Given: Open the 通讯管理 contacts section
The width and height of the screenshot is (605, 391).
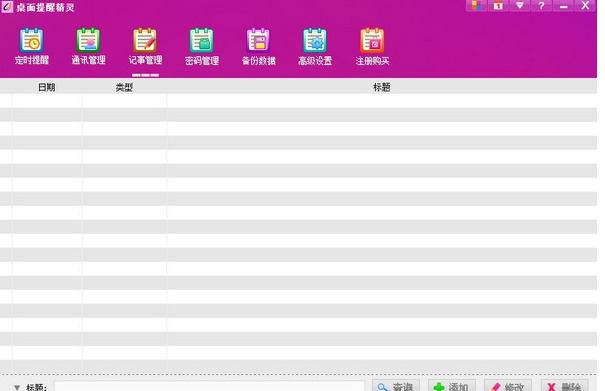Looking at the screenshot, I should click(x=88, y=47).
